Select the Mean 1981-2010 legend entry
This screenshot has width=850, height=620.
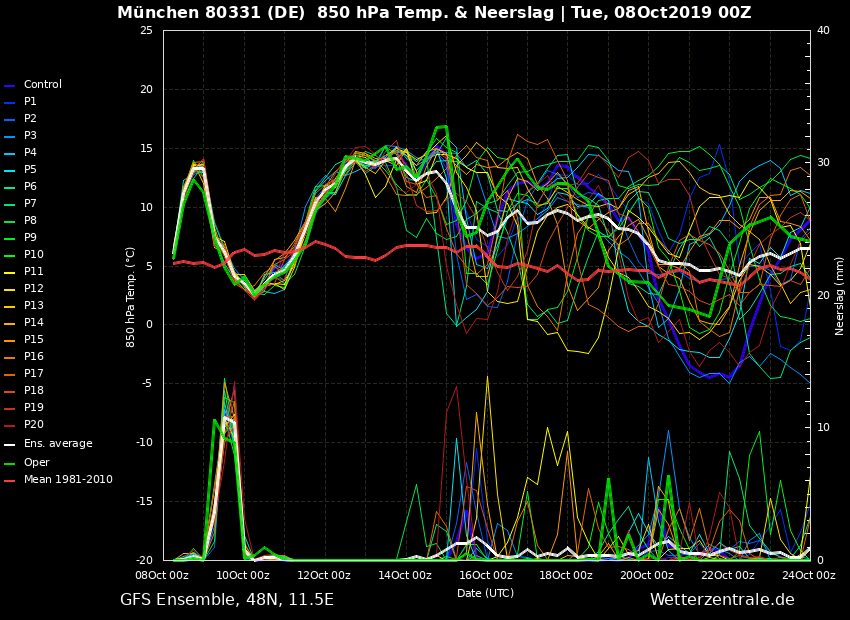pyautogui.click(x=67, y=480)
